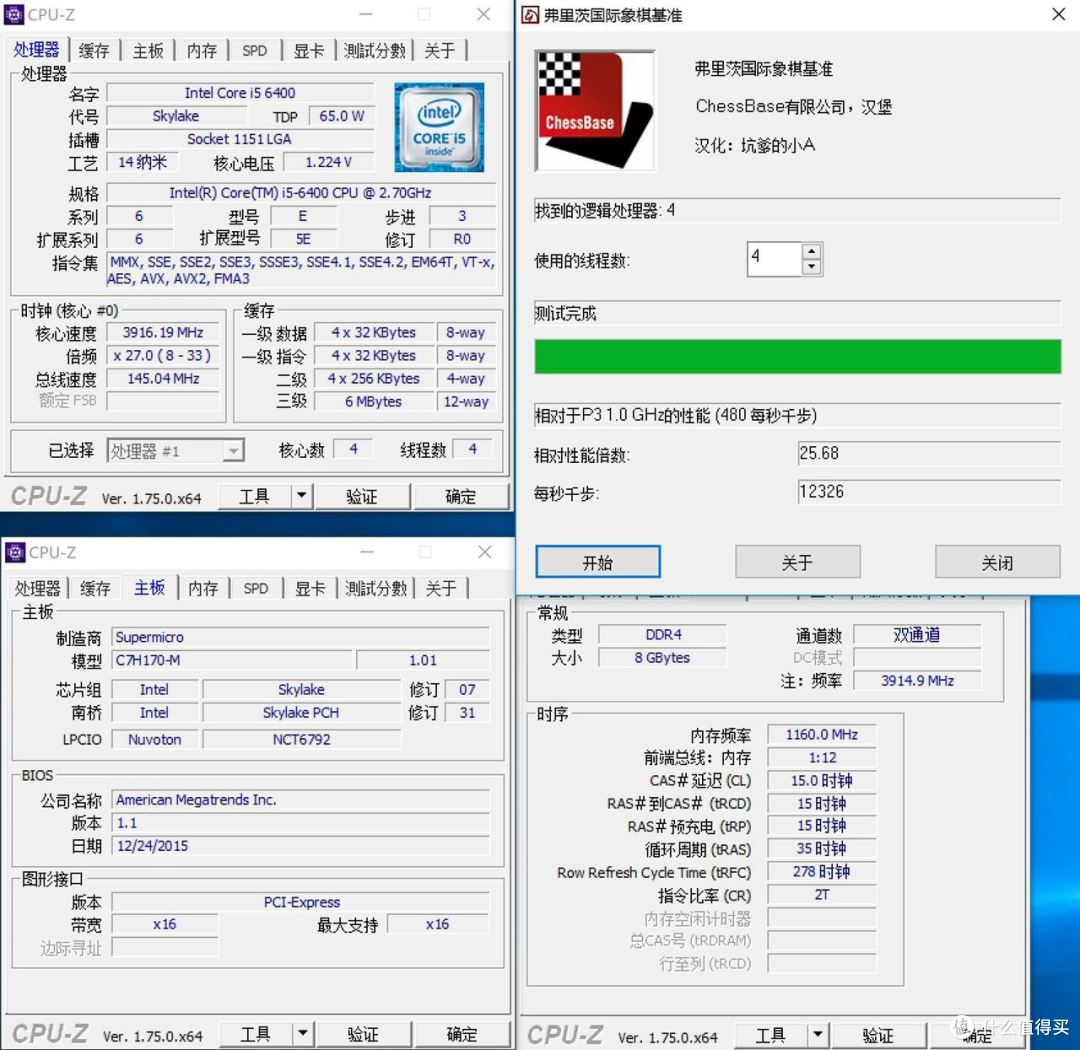Click 关于 button in chess benchmark
The height and width of the screenshot is (1050, 1080).
click(798, 562)
